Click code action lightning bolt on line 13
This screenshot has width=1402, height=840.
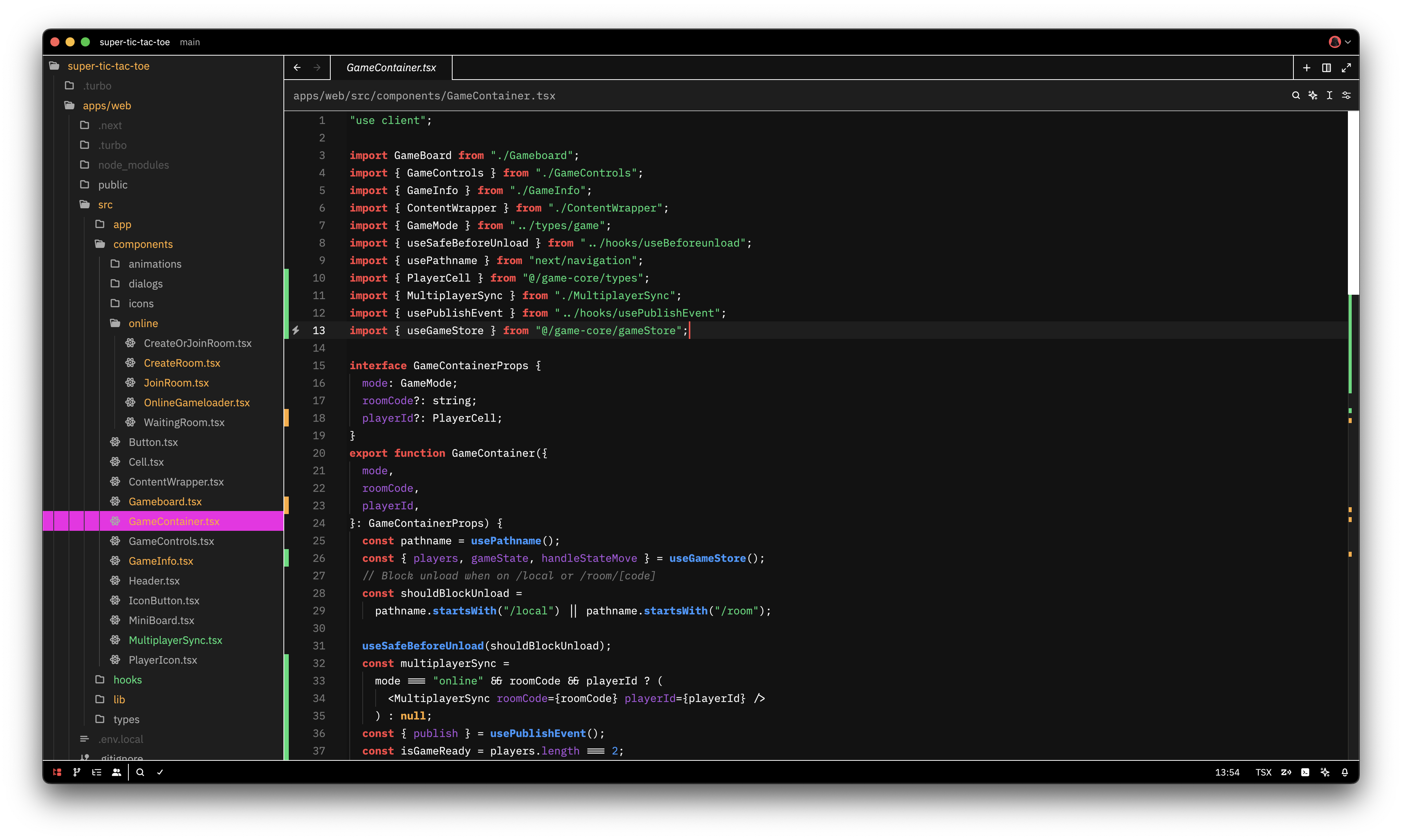[296, 330]
